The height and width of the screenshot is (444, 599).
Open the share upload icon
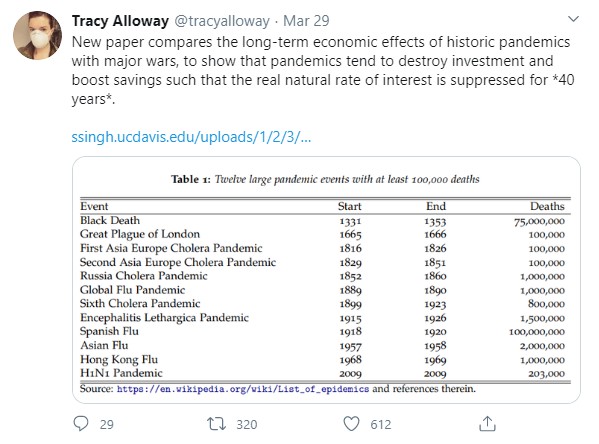click(x=487, y=424)
